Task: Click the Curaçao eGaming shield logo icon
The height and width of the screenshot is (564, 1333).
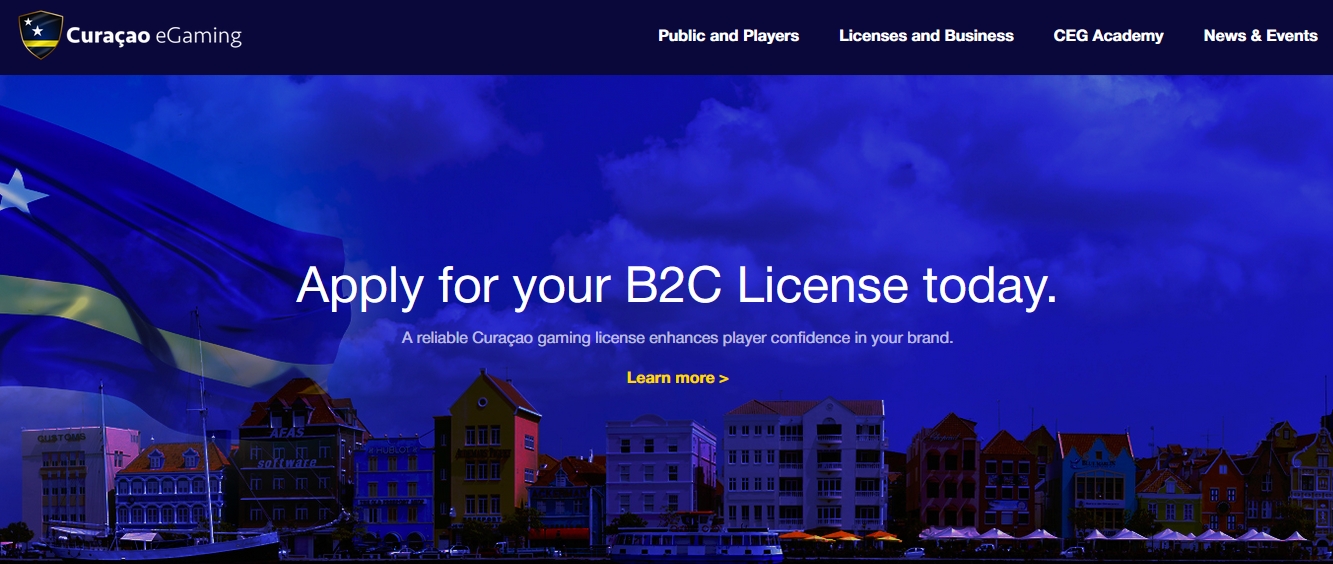Action: point(41,35)
